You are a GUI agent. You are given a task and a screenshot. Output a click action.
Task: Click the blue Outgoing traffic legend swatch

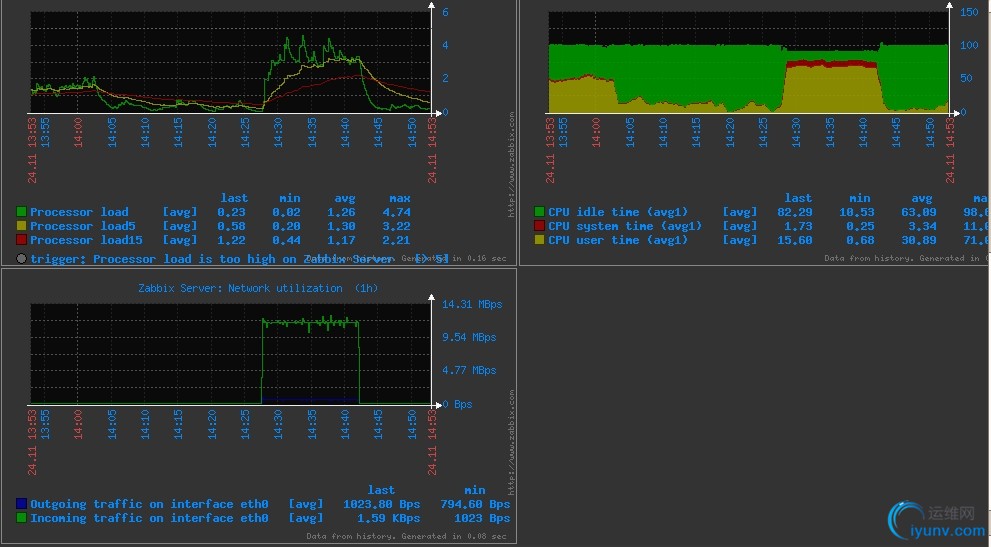coord(21,504)
